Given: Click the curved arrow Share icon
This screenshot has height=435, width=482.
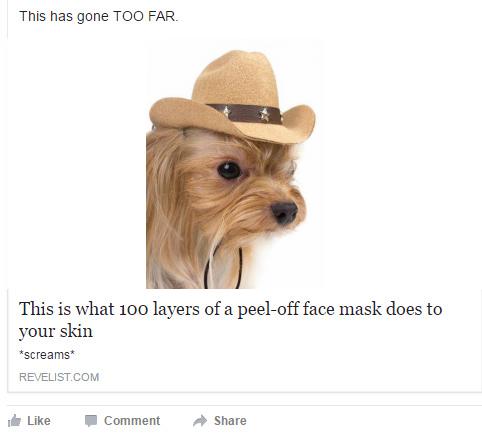Looking at the screenshot, I should [x=200, y=421].
